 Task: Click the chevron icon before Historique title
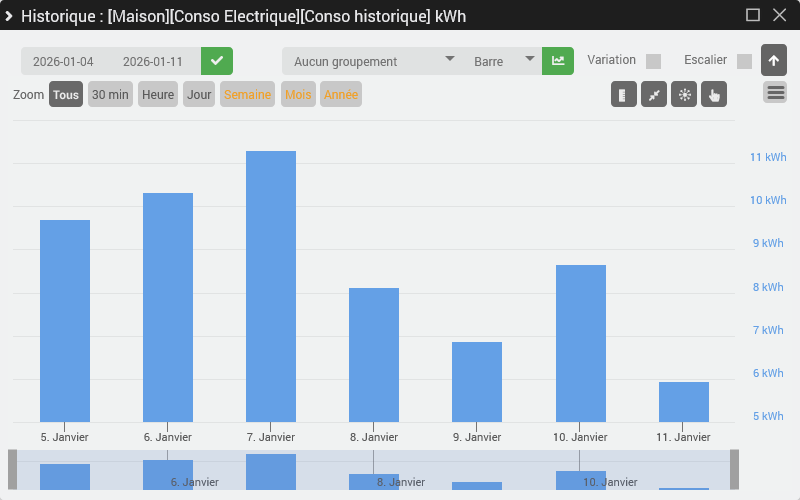coord(9,16)
